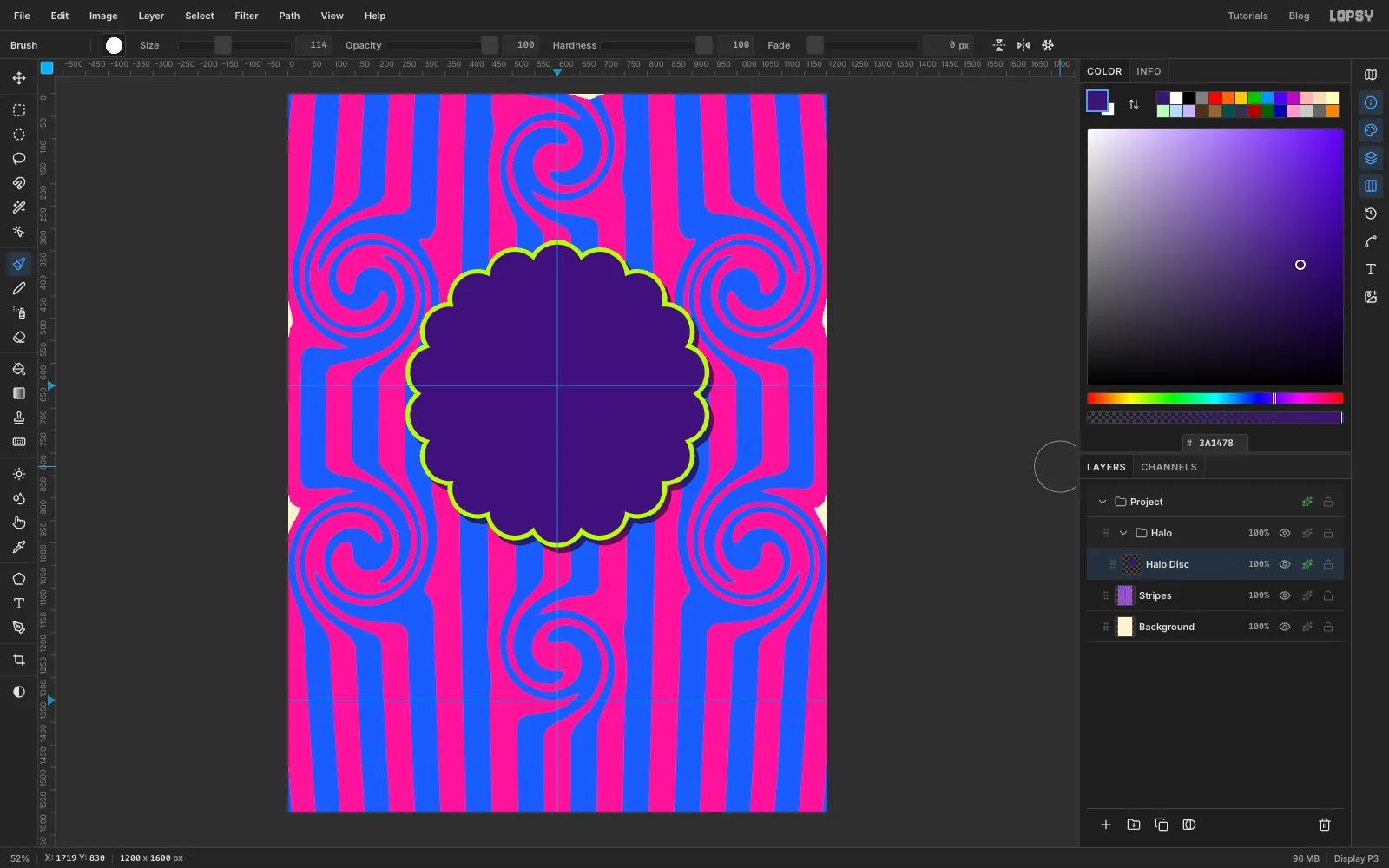
Task: Open the Tutorials link
Action: pos(1247,16)
